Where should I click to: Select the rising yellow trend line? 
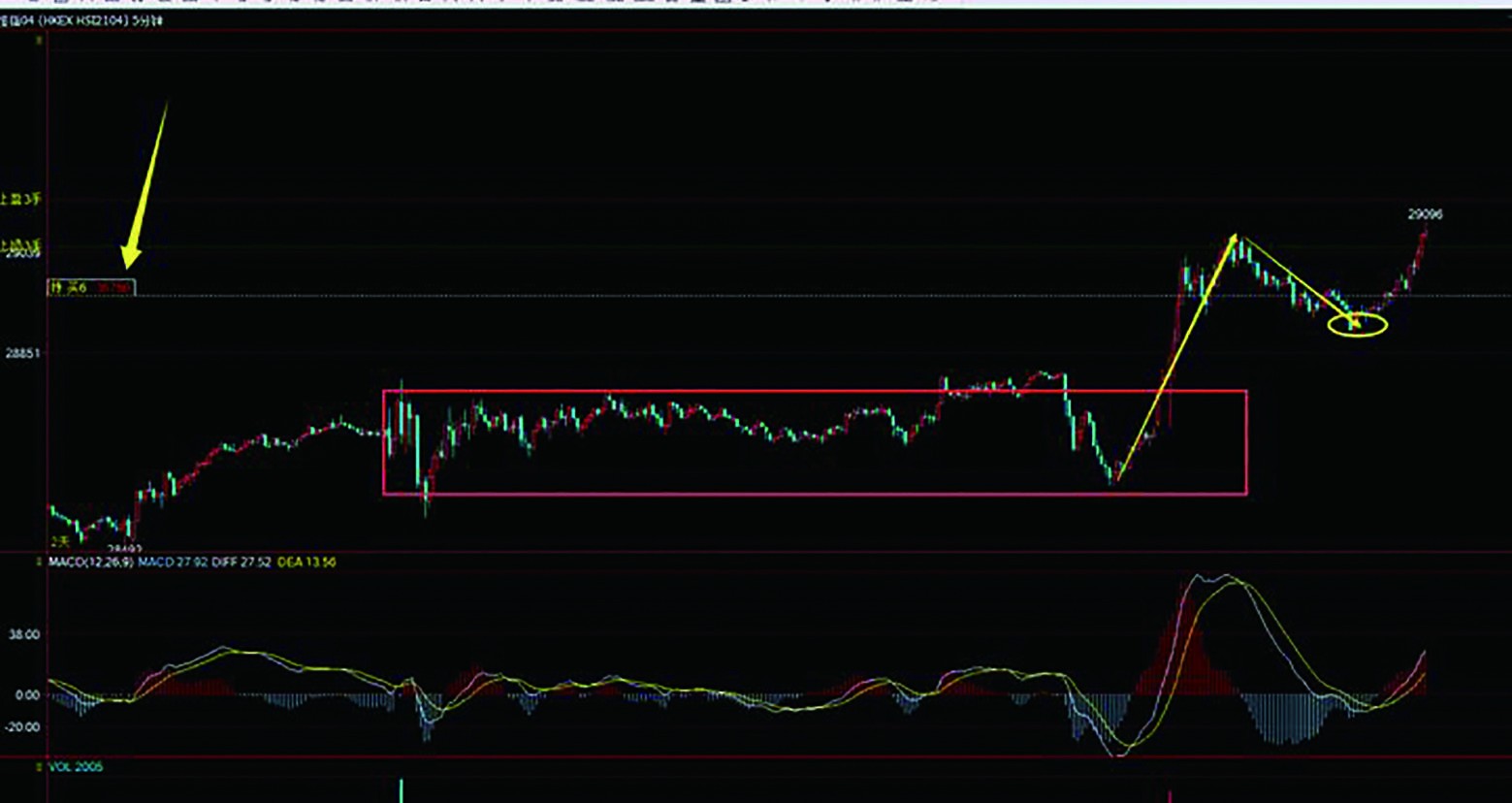[1175, 357]
